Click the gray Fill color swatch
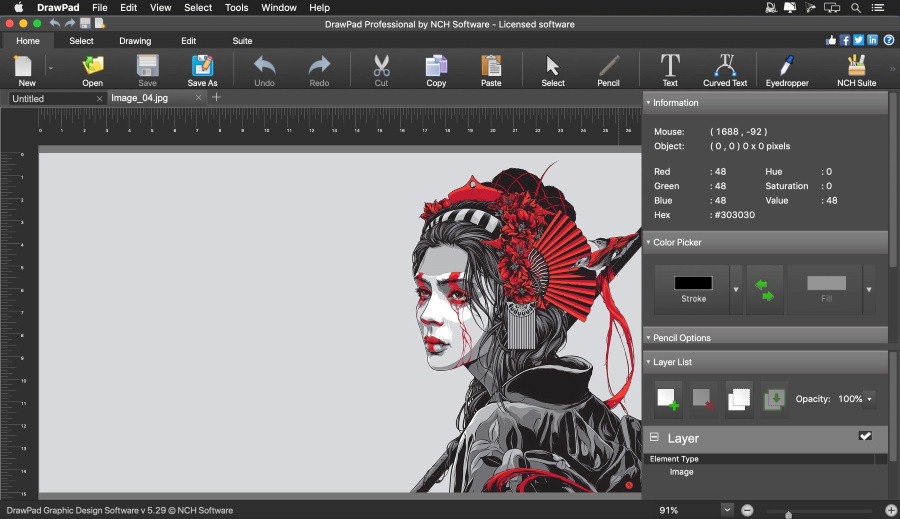The image size is (900, 519). [826, 283]
